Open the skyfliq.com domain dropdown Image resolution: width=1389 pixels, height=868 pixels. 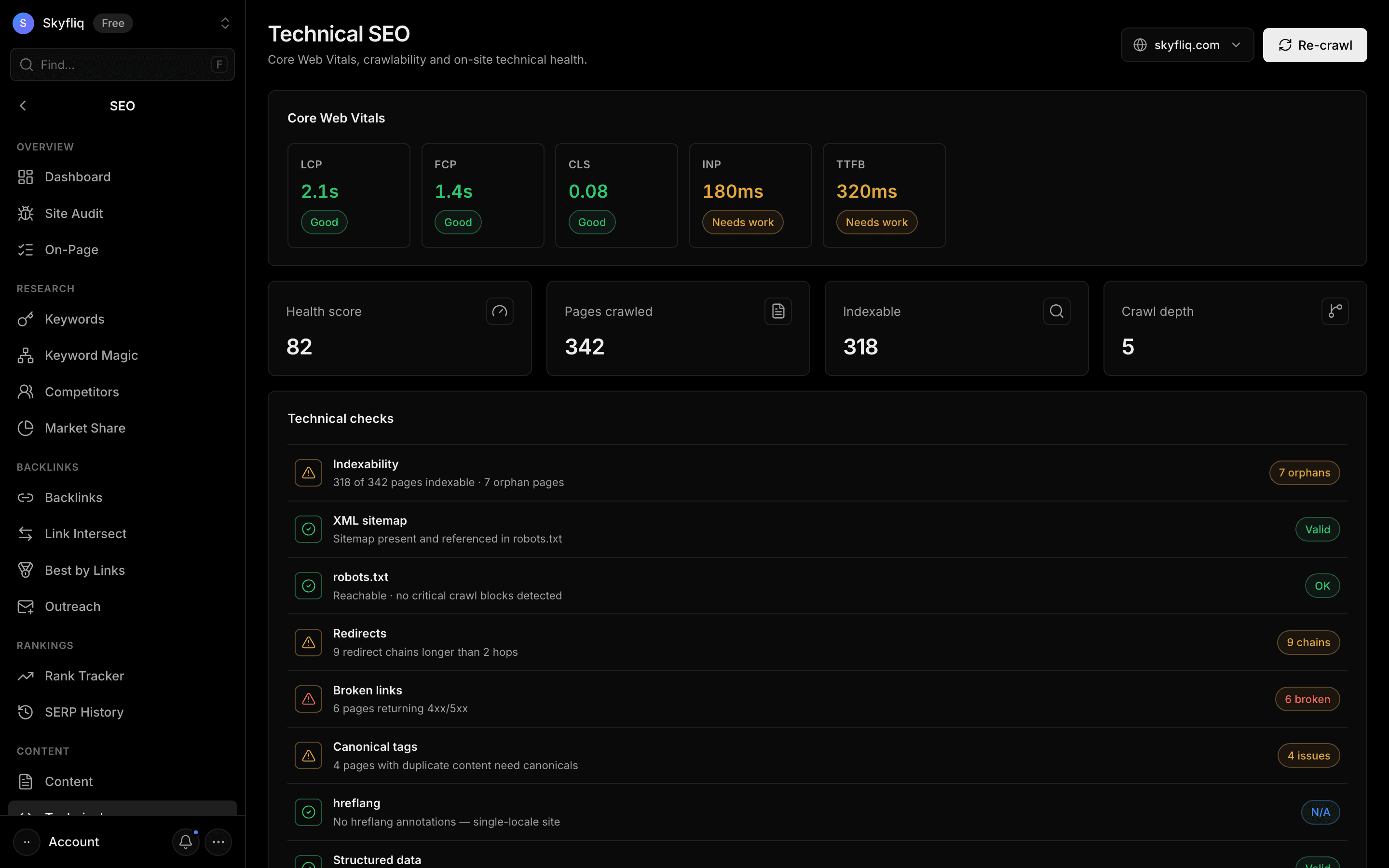tap(1187, 45)
